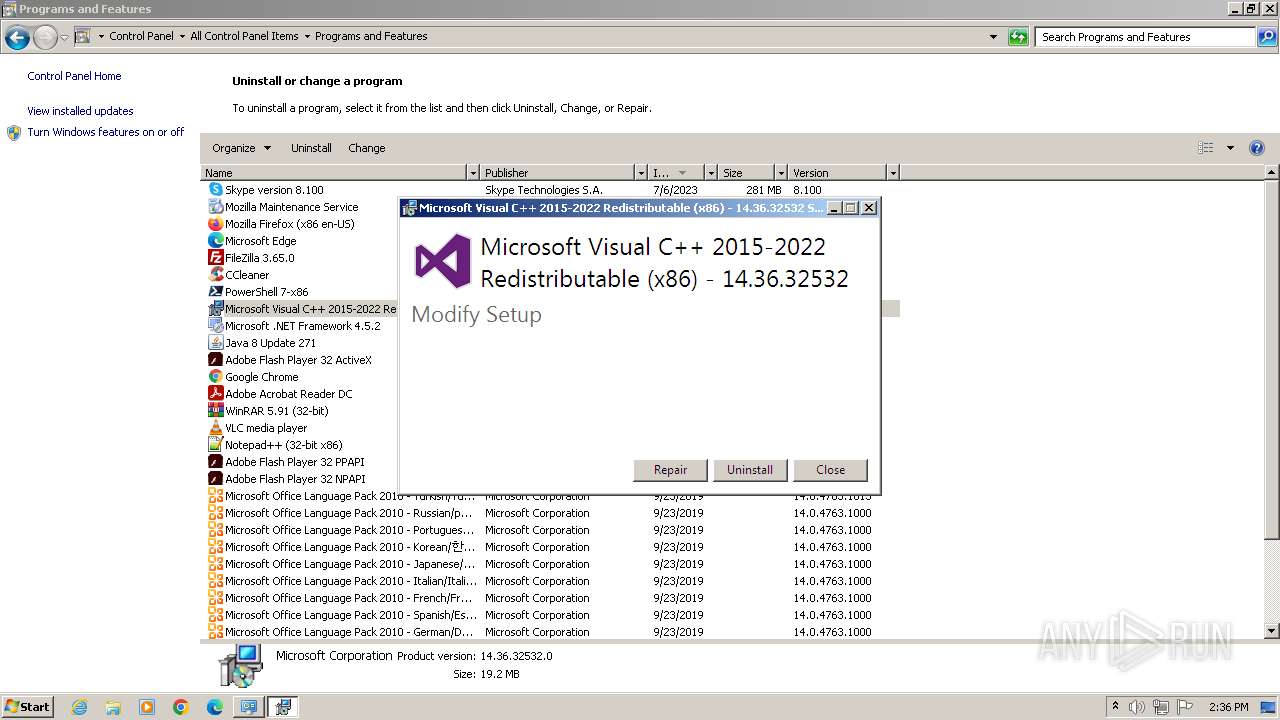1280x720 pixels.
Task: Click Close button in Modify Setup dialog
Action: (x=830, y=470)
